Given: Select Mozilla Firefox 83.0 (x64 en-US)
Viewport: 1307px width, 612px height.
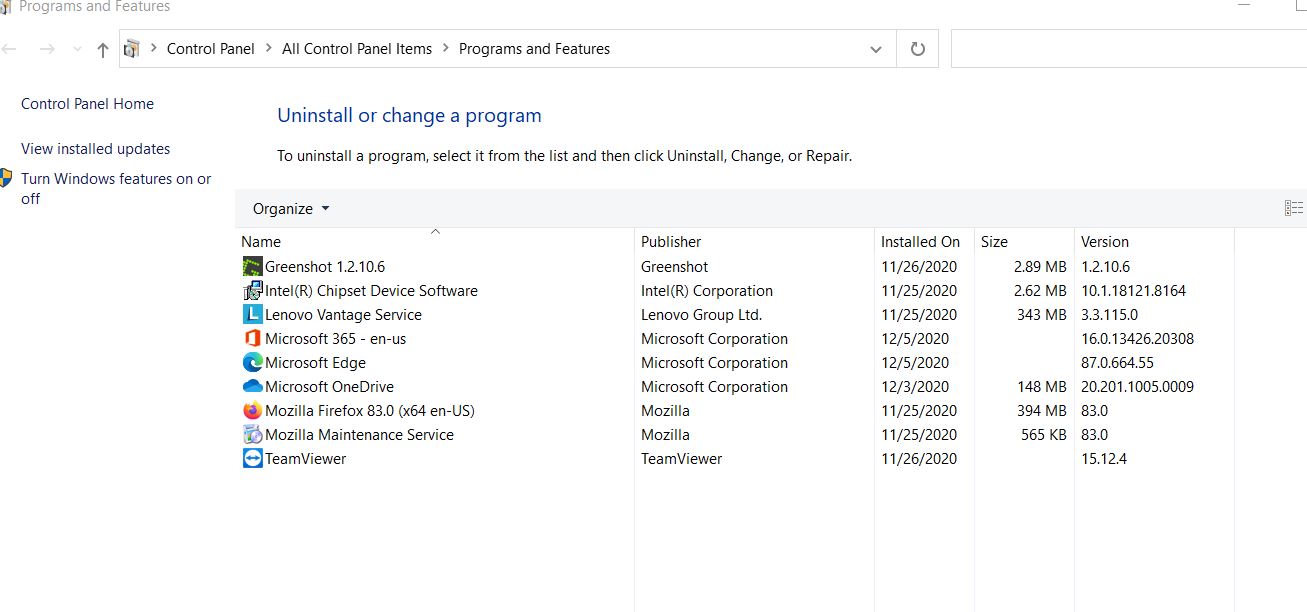Looking at the screenshot, I should coord(370,411).
